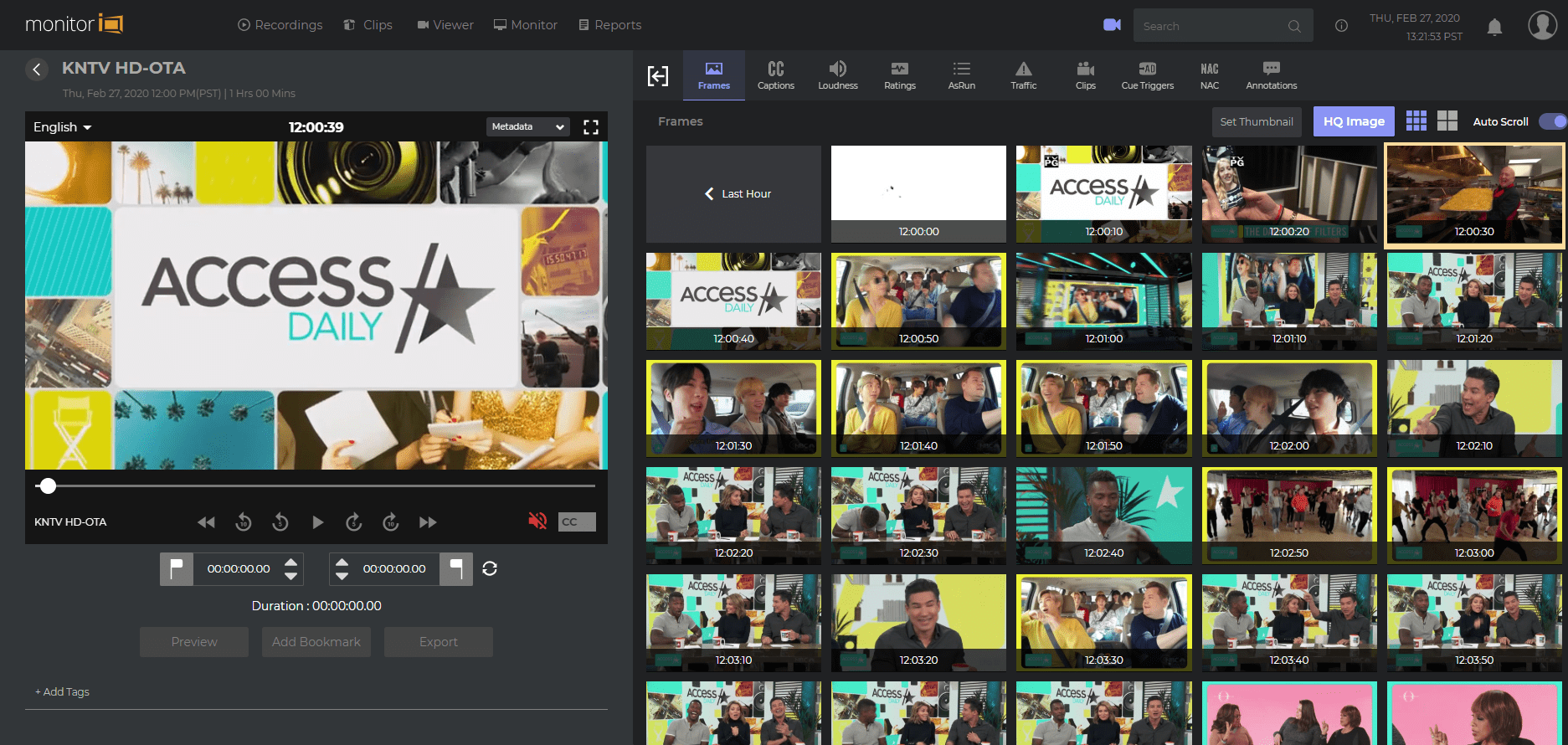Select the 12:01:00 frame thumbnail
The image size is (1568, 745).
click(x=1104, y=301)
